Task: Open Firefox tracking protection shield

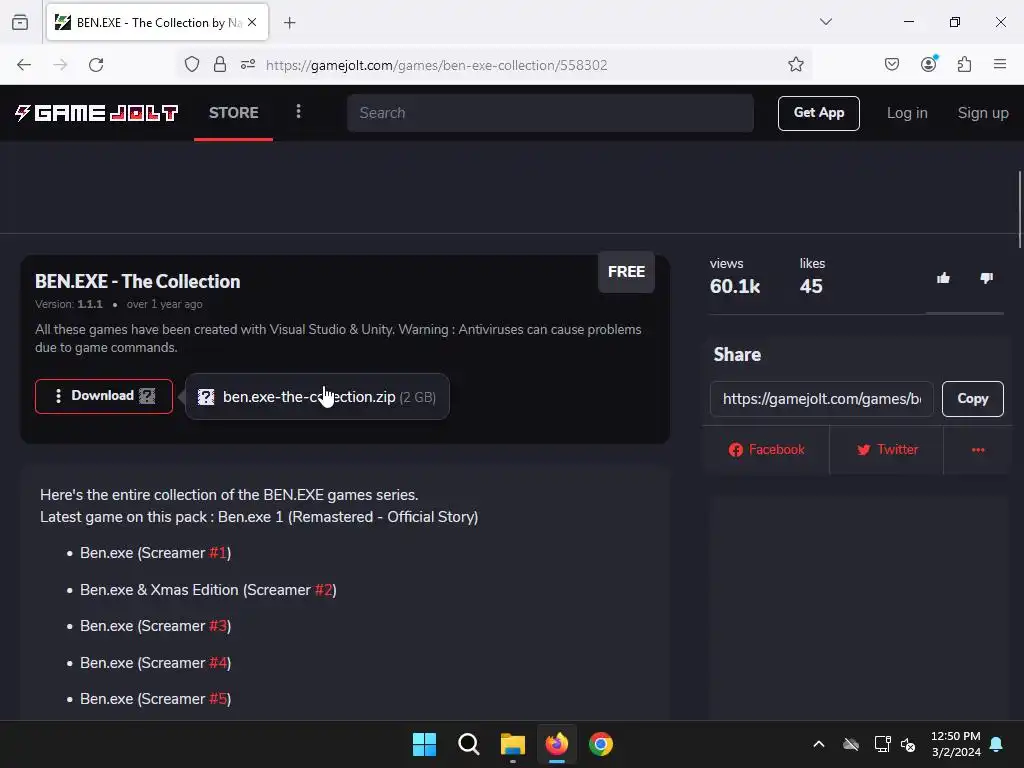Action: coord(191,65)
